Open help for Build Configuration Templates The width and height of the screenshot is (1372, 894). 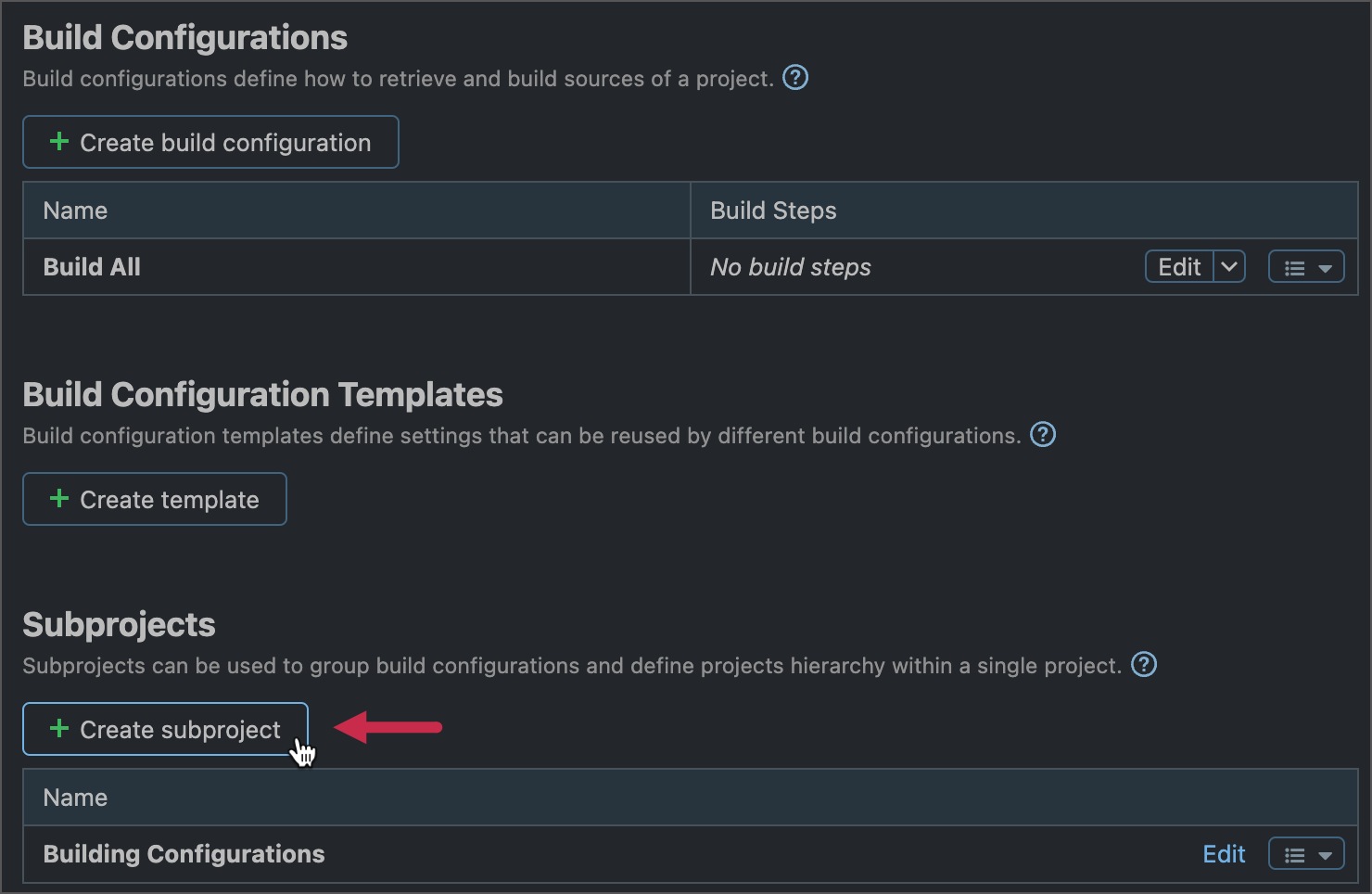coord(1042,434)
